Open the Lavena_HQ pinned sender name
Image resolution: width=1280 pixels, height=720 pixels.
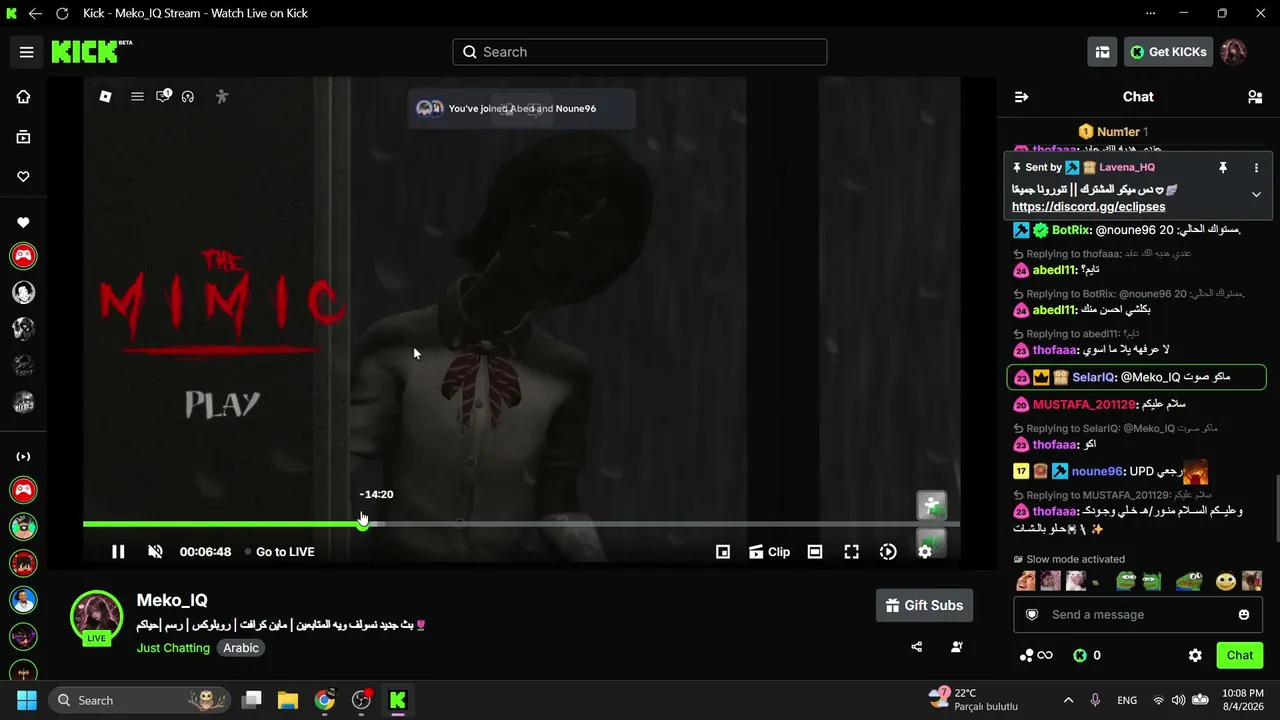1127,168
